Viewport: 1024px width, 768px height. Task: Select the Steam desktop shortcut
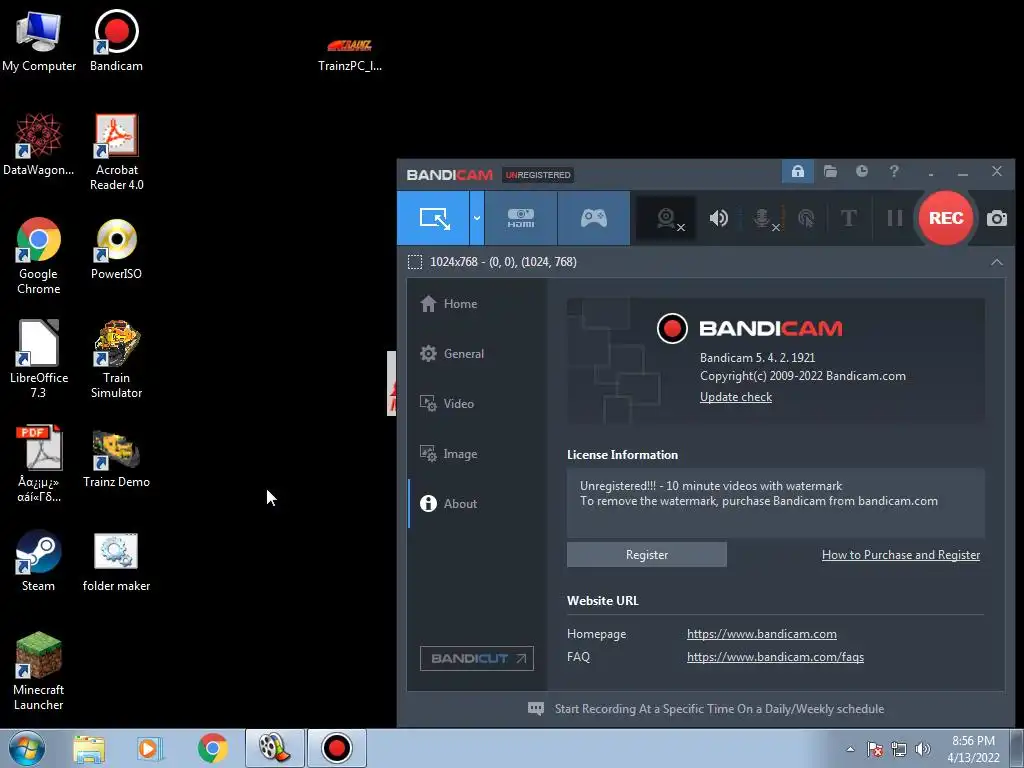coord(39,561)
